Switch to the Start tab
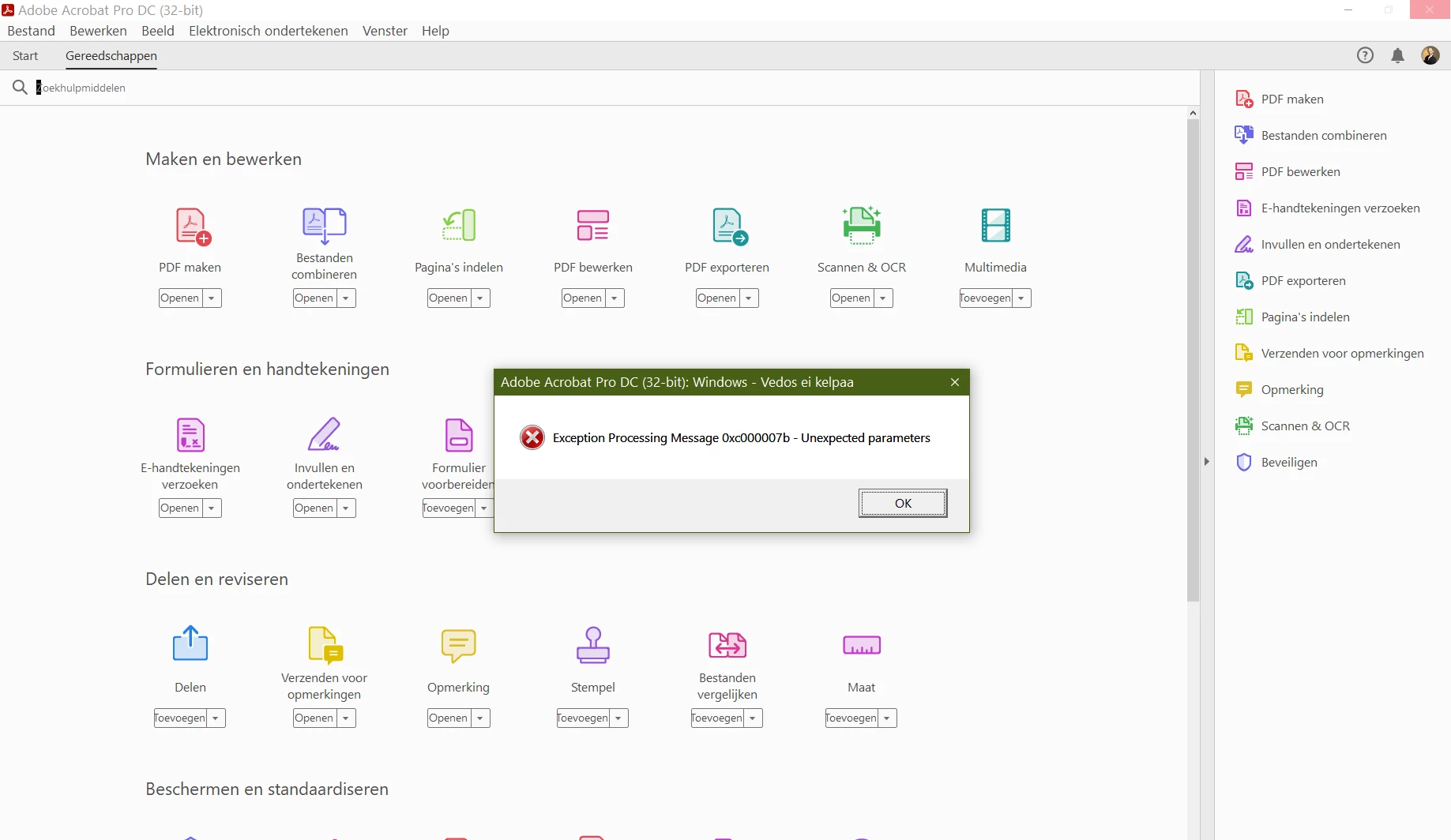The image size is (1451, 840). click(25, 56)
